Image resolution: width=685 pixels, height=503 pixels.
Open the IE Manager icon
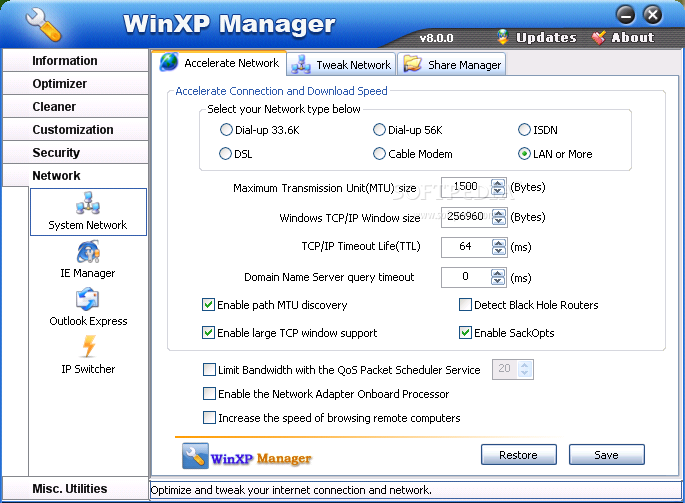tap(88, 251)
